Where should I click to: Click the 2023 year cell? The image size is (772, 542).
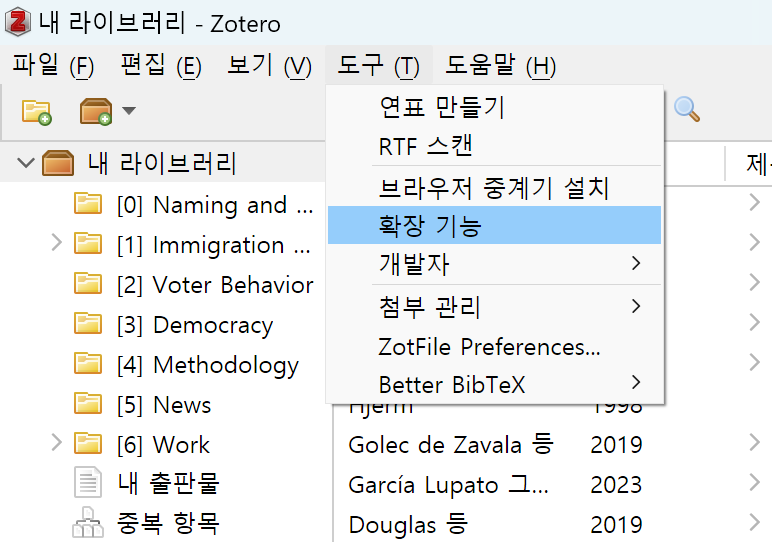coord(616,485)
